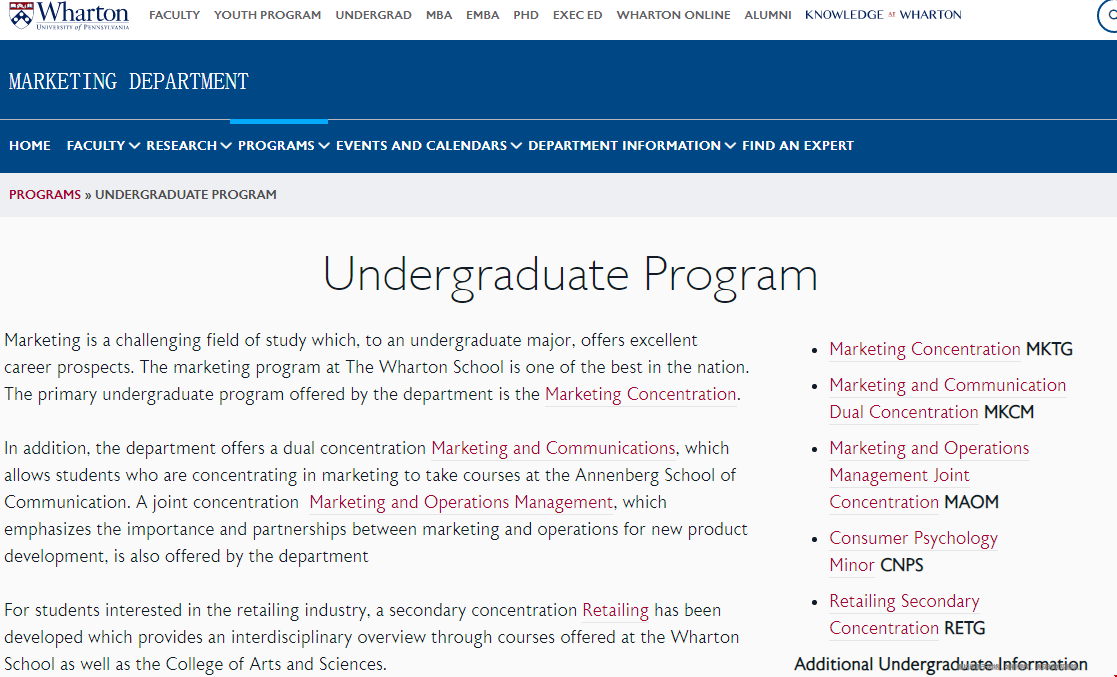Visit WHARTON ONLINE from the top bar
This screenshot has height=677, width=1117.
(x=673, y=15)
